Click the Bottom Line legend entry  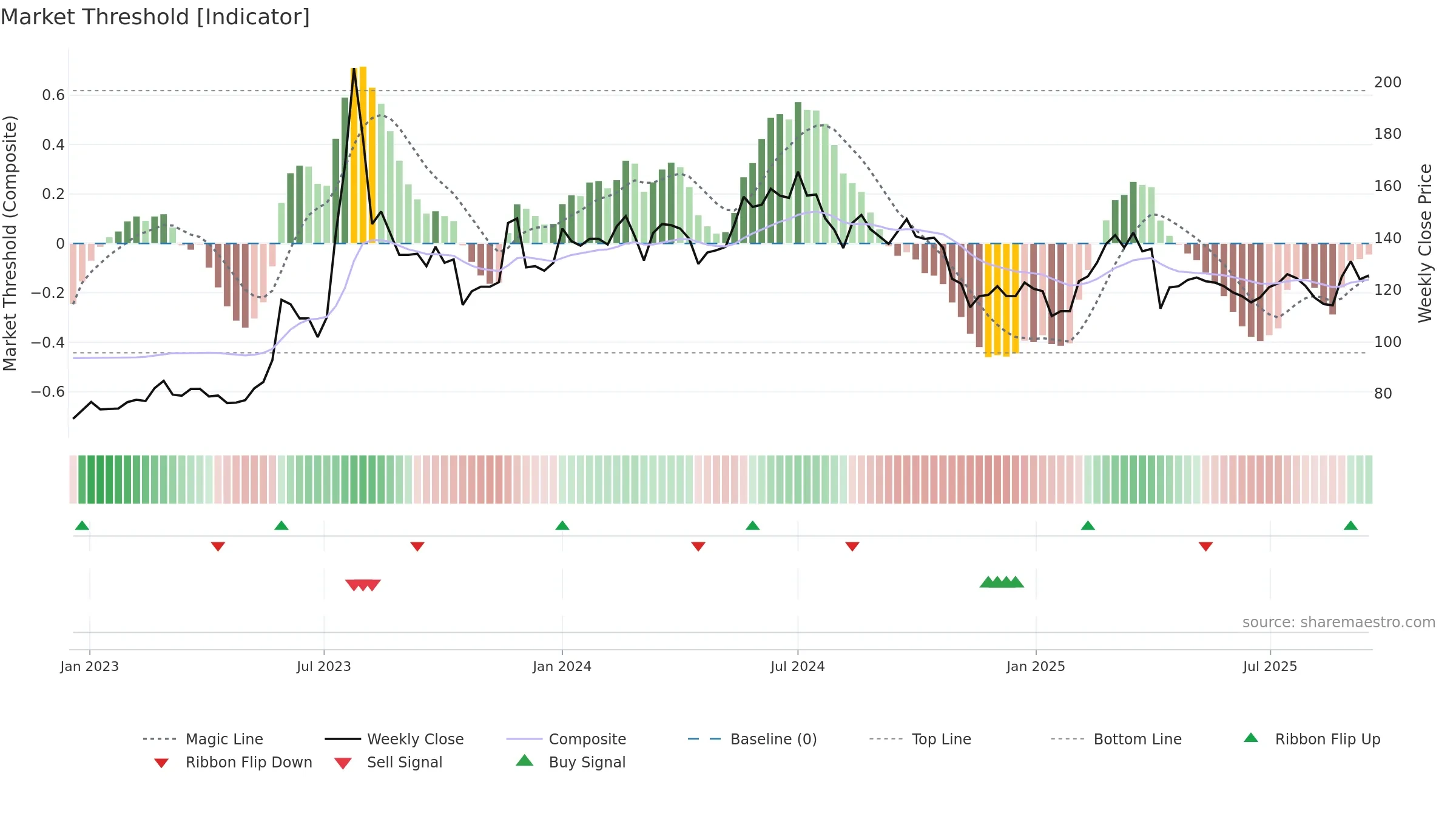coord(1116,739)
